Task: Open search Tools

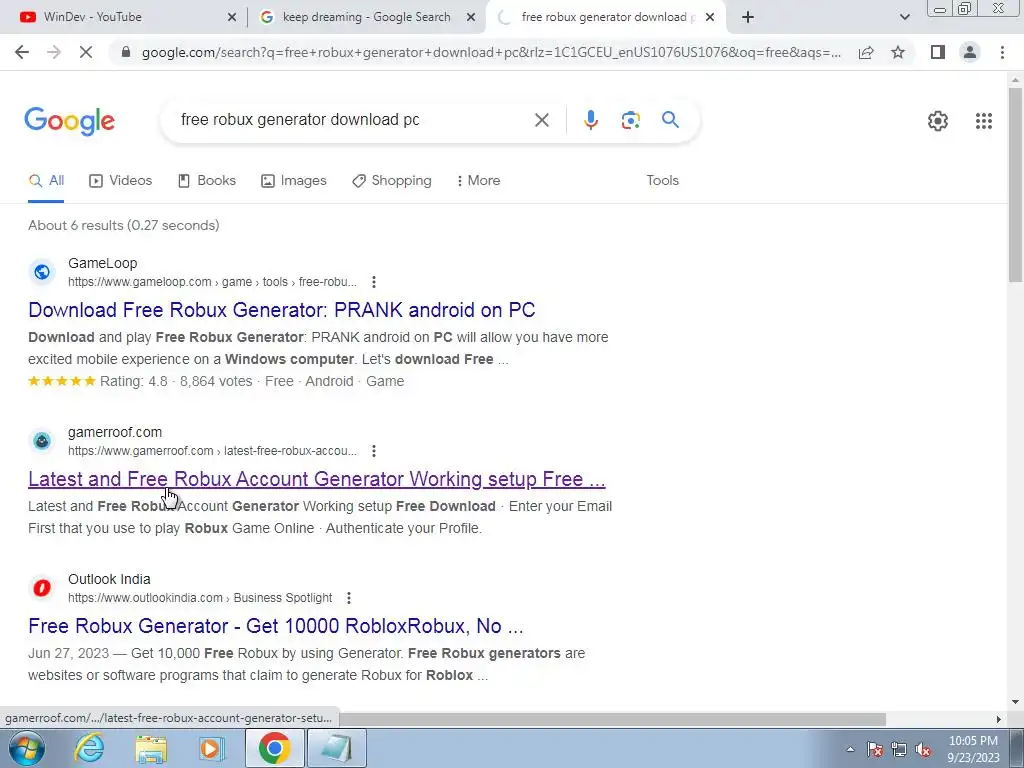Action: coord(662,181)
